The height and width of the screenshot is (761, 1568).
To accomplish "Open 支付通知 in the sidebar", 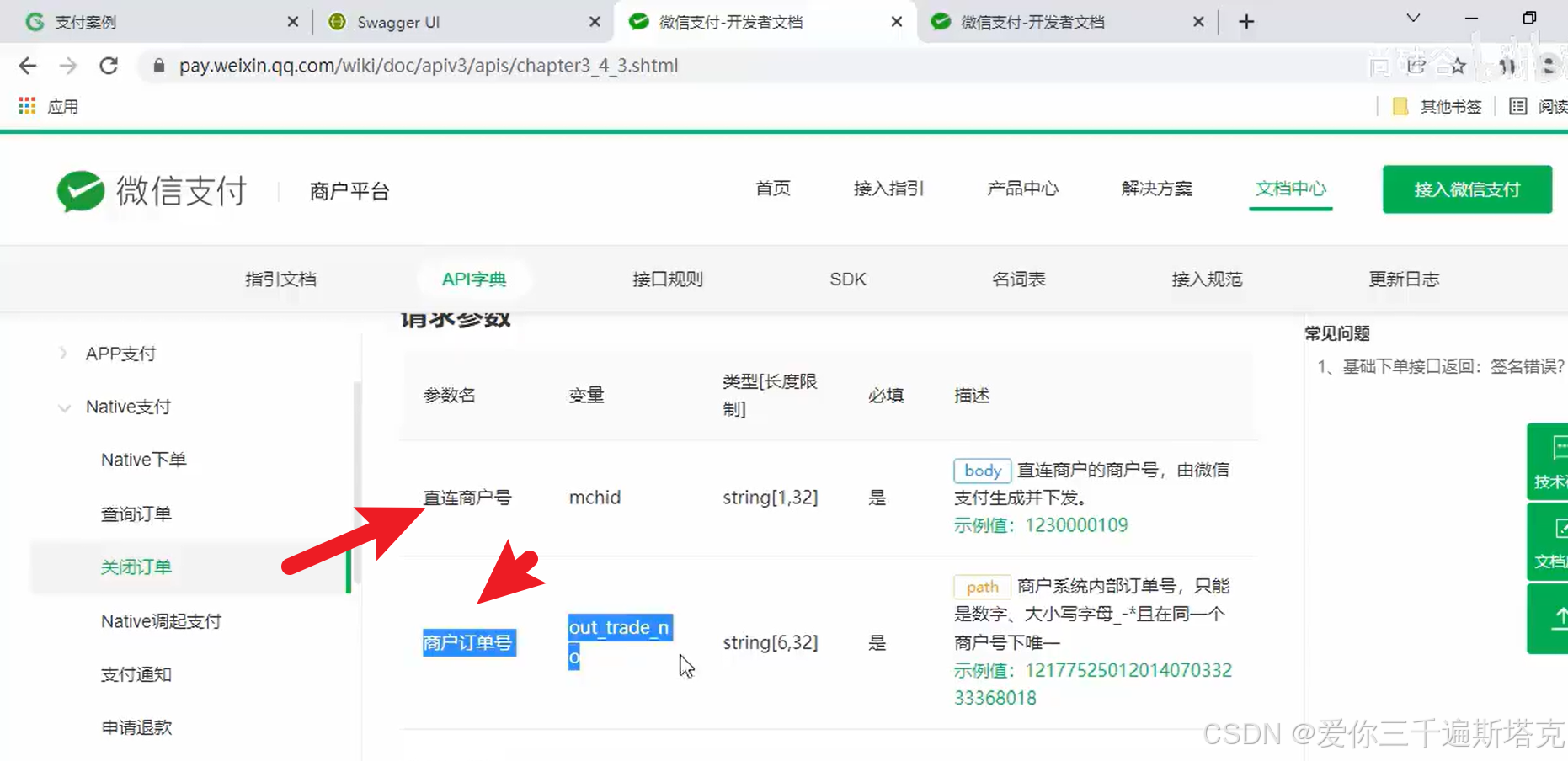I will coord(136,674).
